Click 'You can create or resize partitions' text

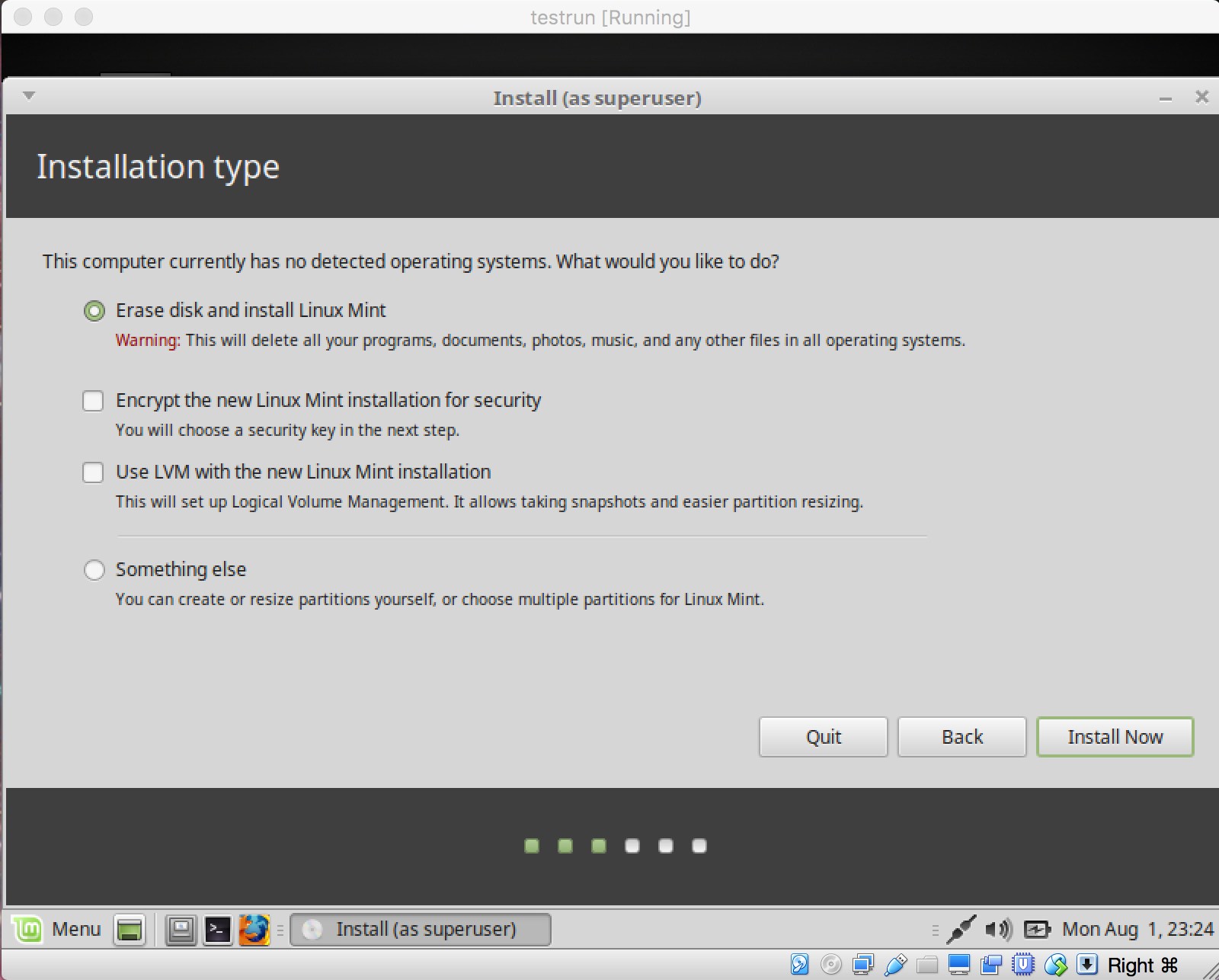[x=440, y=600]
